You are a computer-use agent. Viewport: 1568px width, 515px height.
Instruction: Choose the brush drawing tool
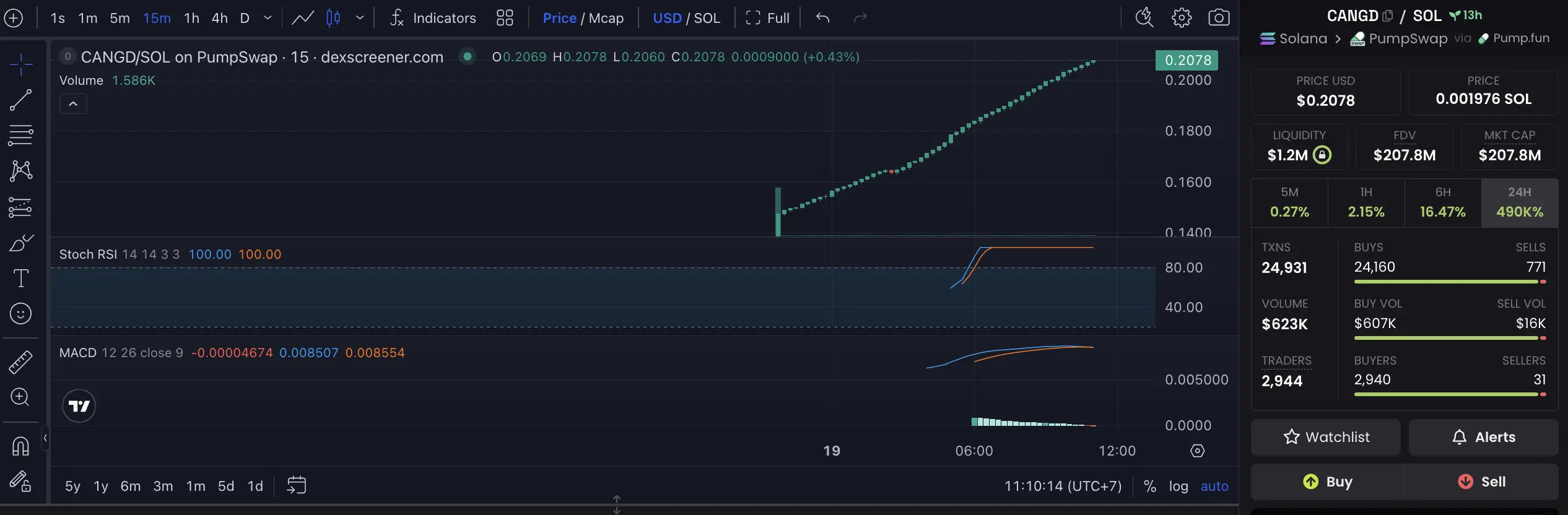point(20,243)
